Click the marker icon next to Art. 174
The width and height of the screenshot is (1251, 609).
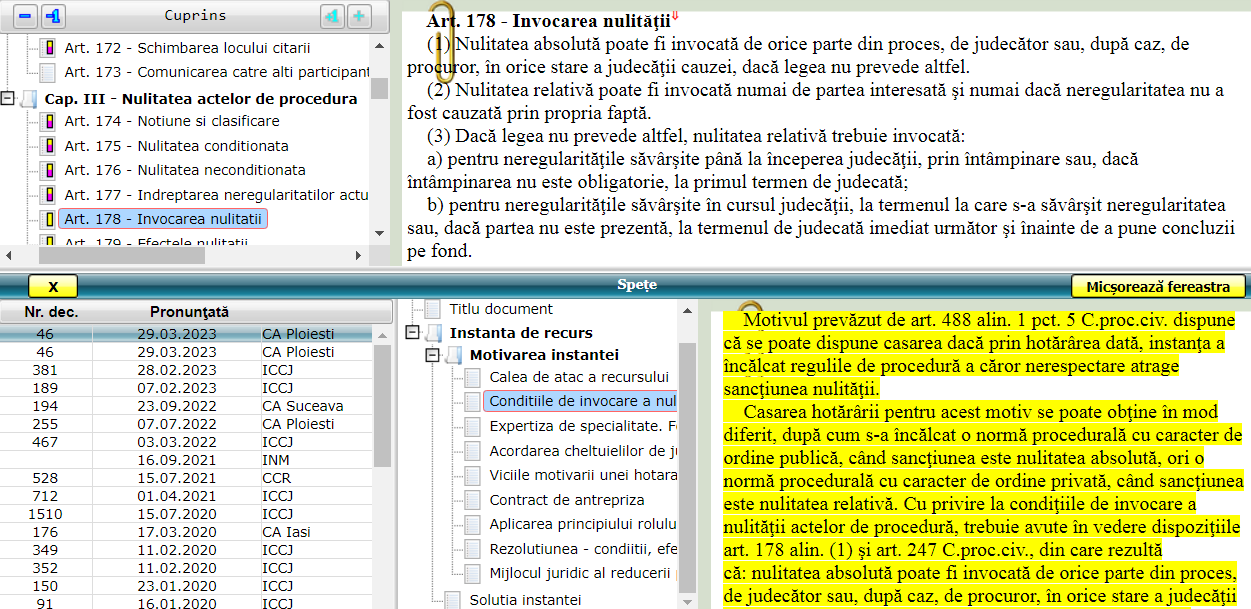tap(48, 121)
